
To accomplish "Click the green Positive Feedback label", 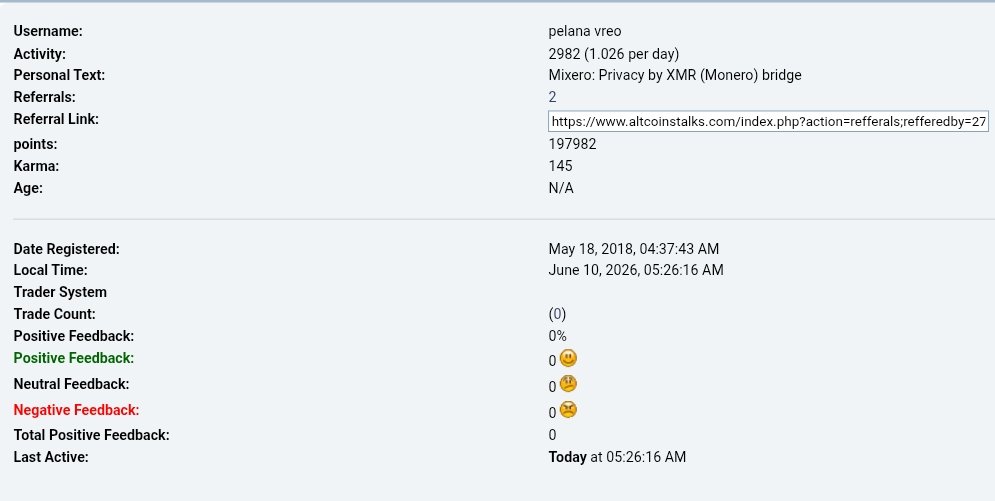I will click(x=74, y=358).
